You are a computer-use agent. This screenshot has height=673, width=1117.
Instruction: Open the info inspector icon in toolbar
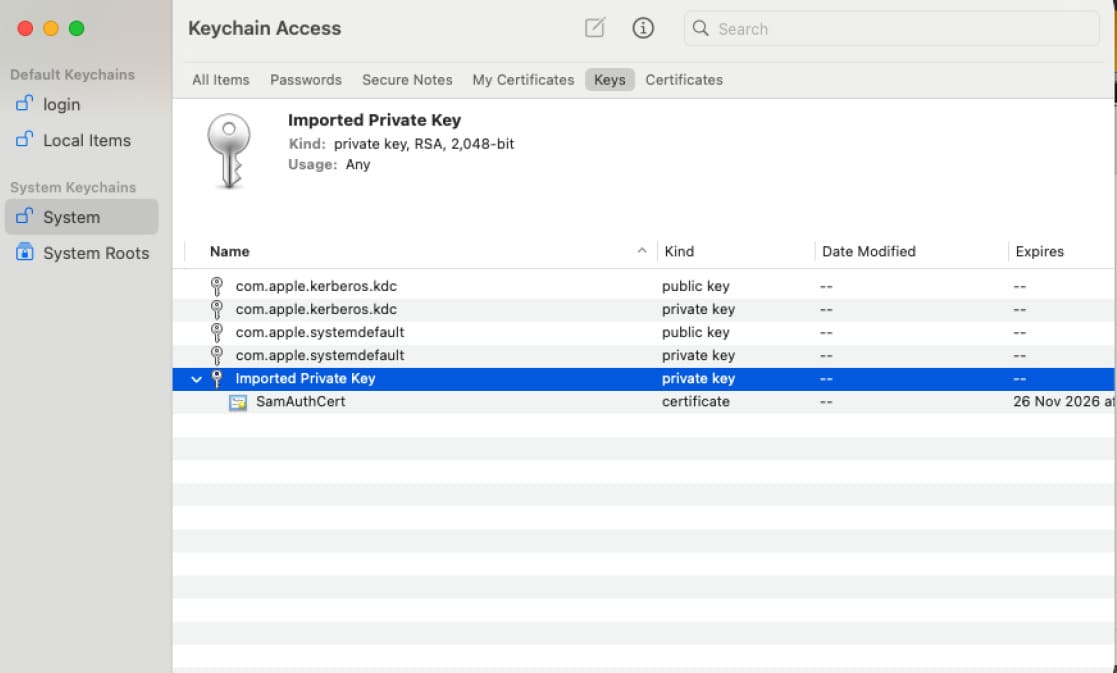(643, 29)
